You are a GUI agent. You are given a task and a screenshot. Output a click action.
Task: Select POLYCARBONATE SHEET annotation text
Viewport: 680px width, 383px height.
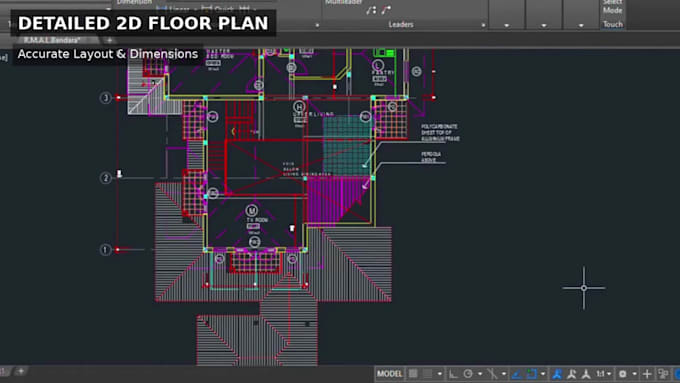click(440, 133)
